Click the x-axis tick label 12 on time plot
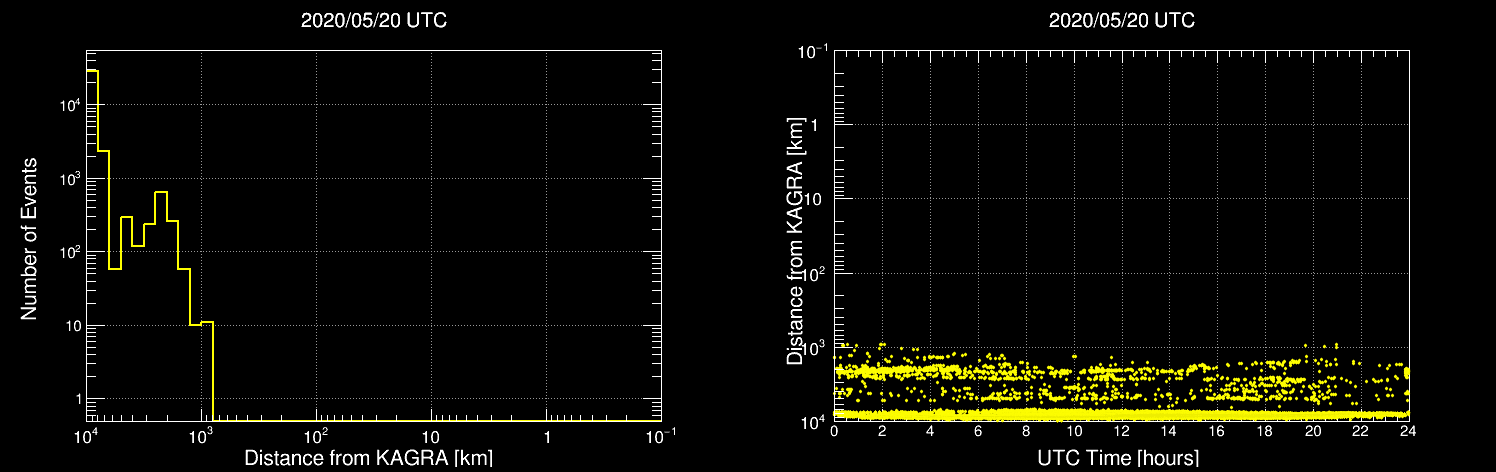Screen dimensions: 1496x472 1121,432
